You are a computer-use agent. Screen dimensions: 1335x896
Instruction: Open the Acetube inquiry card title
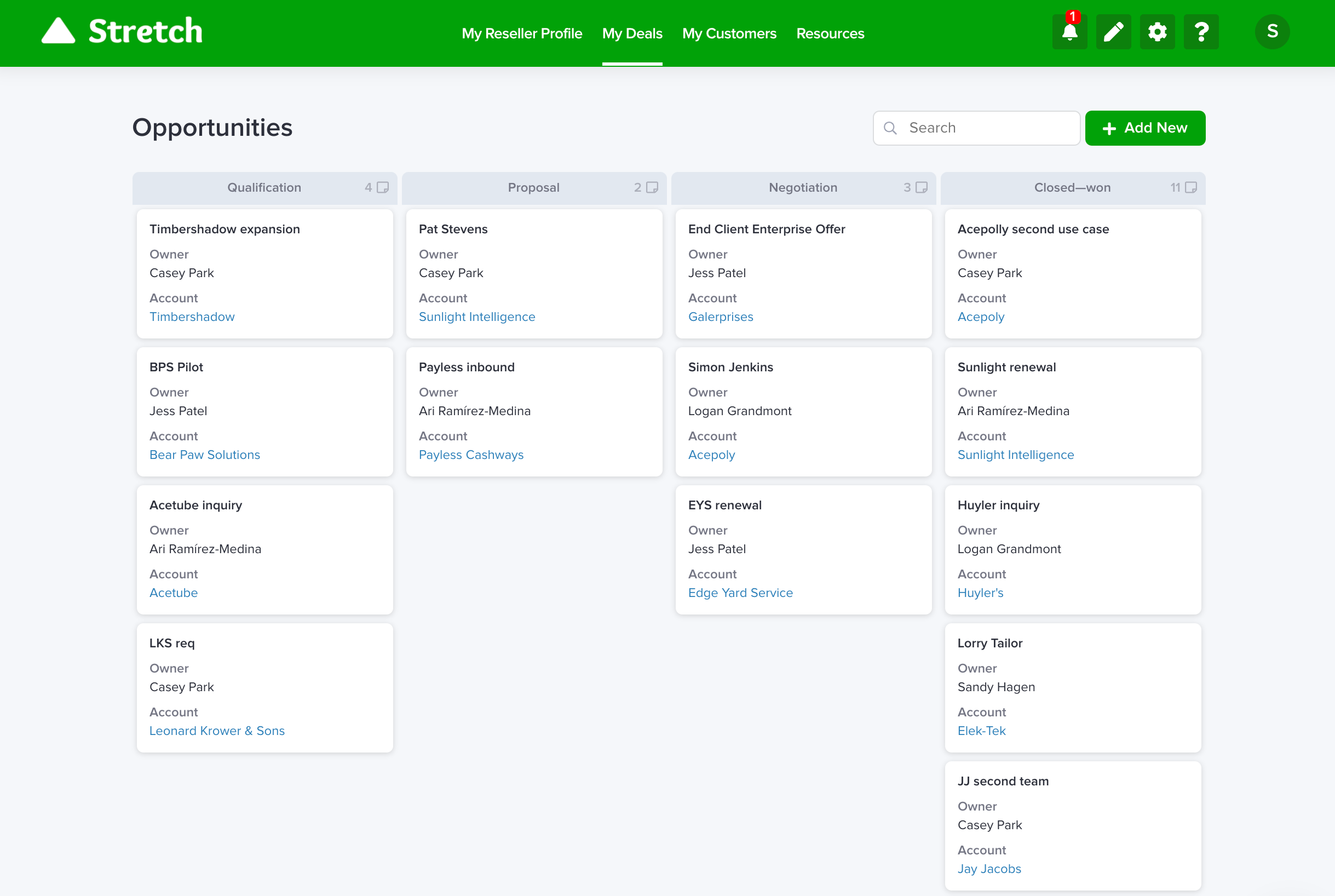pos(195,505)
